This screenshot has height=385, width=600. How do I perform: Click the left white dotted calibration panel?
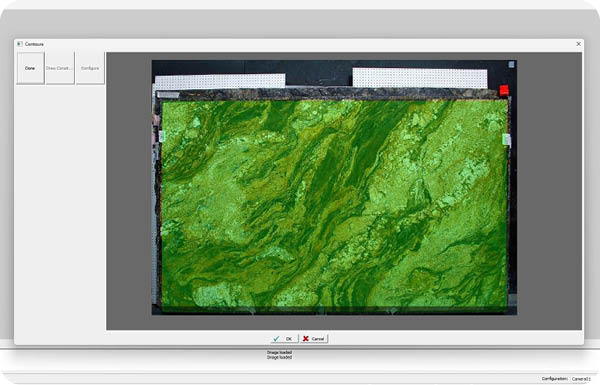220,81
